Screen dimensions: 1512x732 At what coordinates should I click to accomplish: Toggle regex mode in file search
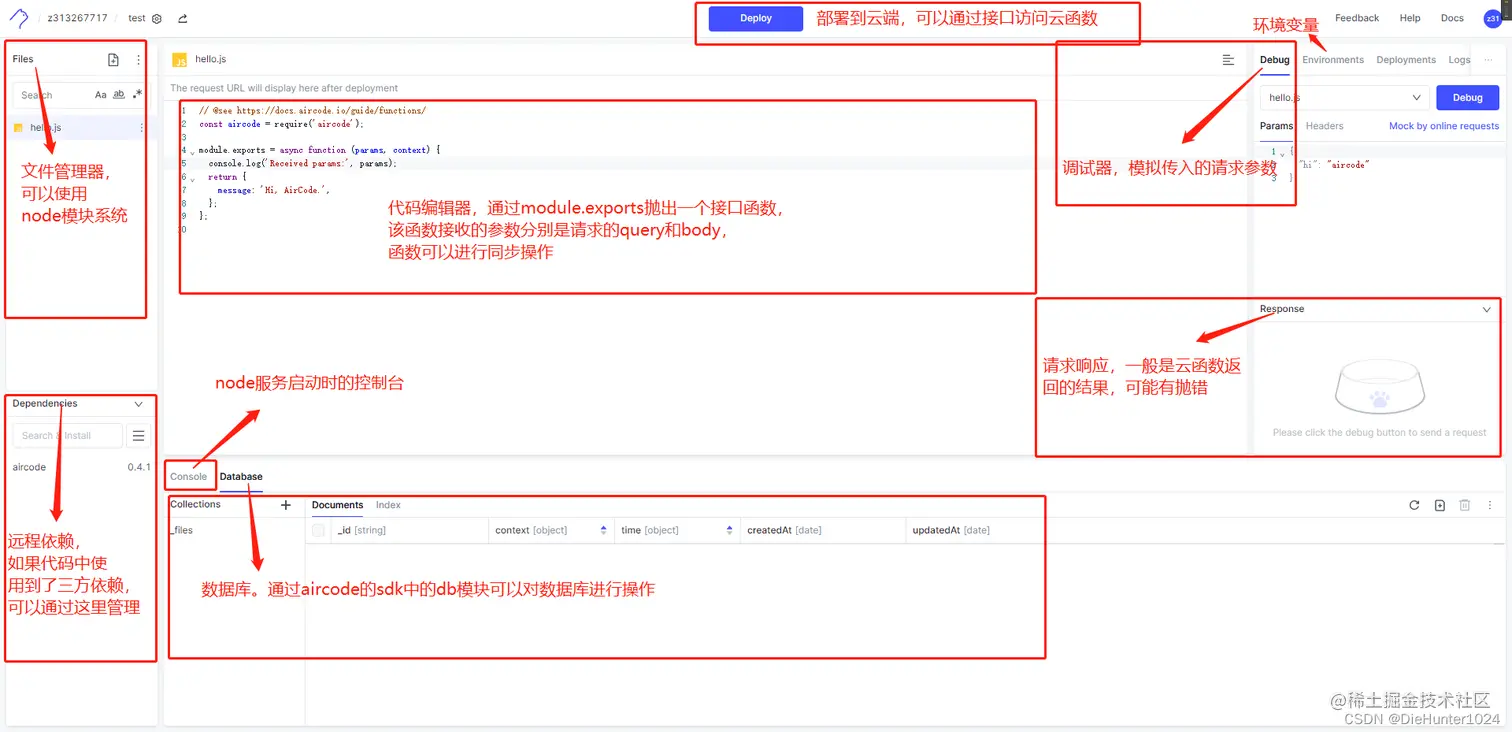[x=137, y=95]
